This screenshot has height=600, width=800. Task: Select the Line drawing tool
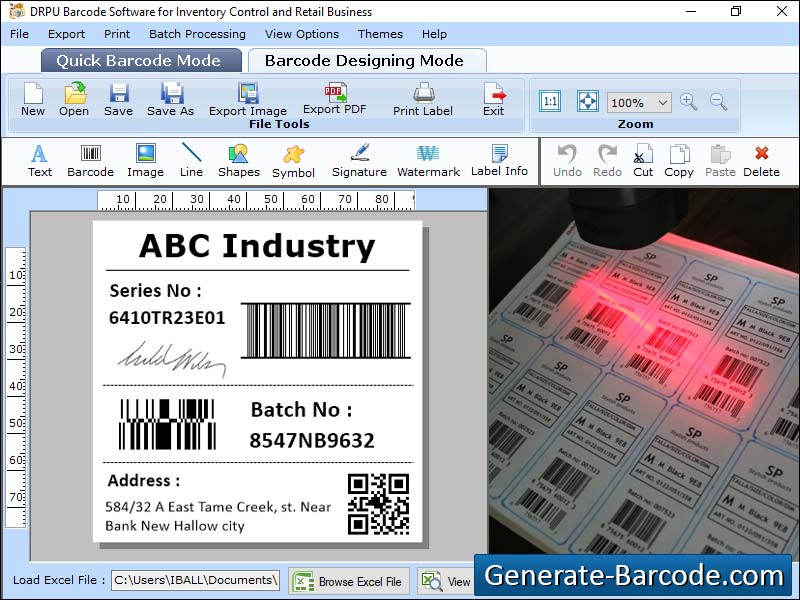click(191, 160)
